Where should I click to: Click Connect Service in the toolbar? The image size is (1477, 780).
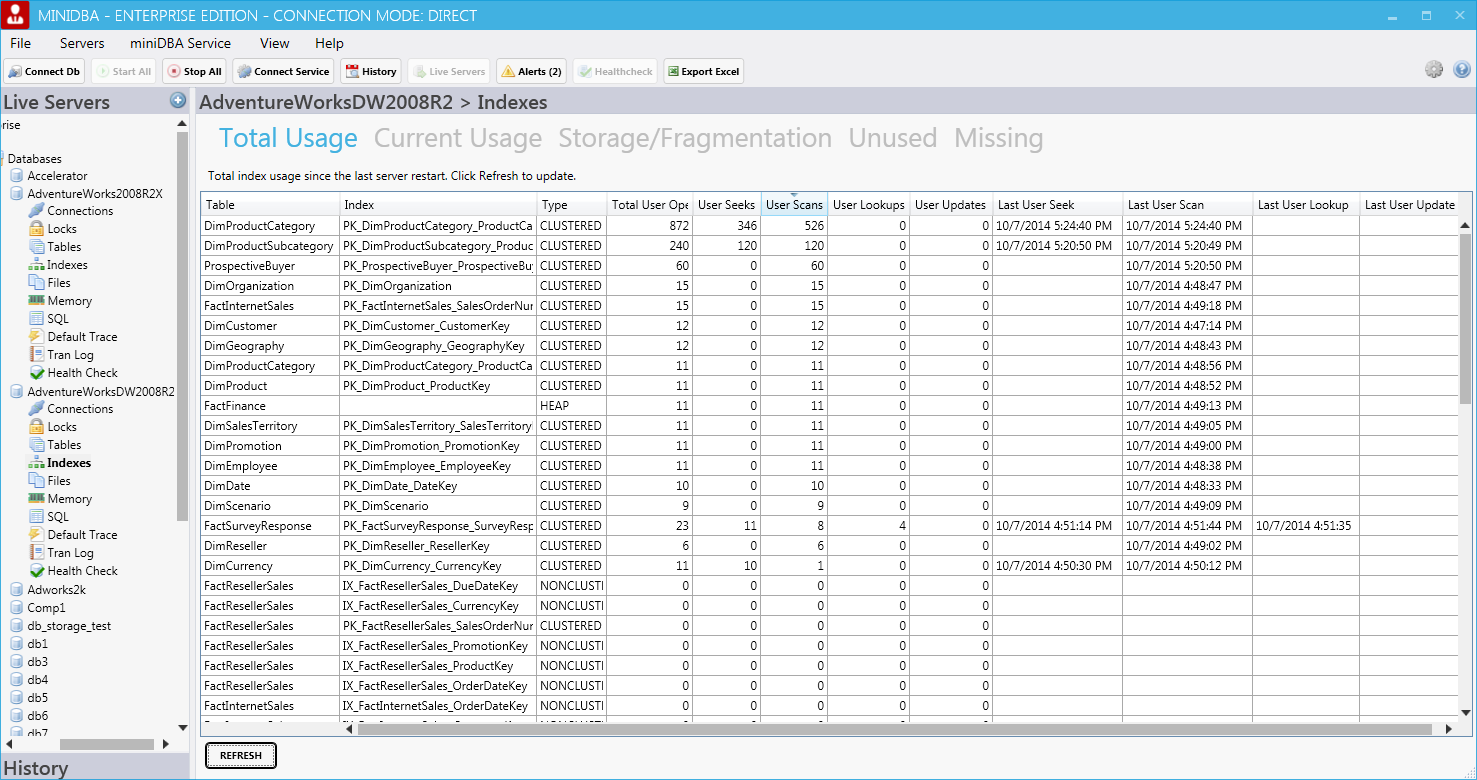[x=283, y=72]
